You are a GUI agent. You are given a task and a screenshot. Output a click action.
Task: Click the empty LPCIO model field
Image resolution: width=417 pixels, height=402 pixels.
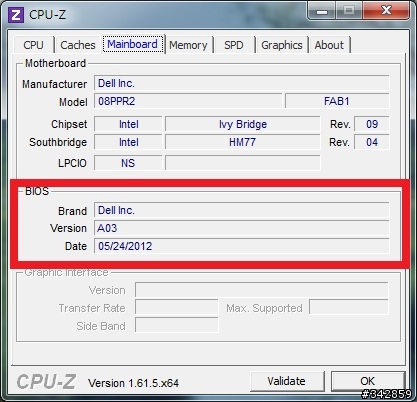[x=243, y=163]
